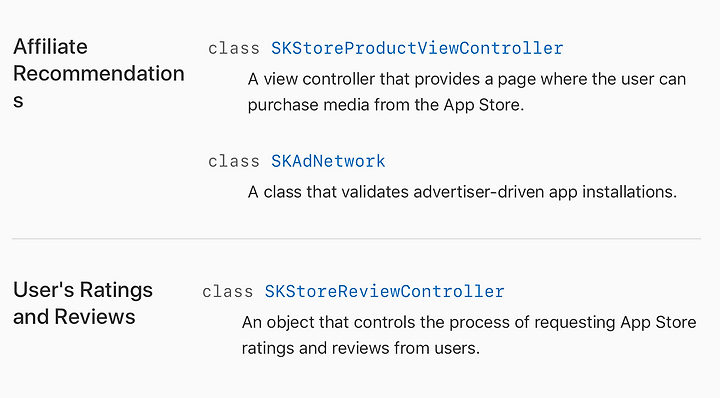Click the 'An object that controls the process' line
This screenshot has height=398, width=720.
click(x=469, y=322)
